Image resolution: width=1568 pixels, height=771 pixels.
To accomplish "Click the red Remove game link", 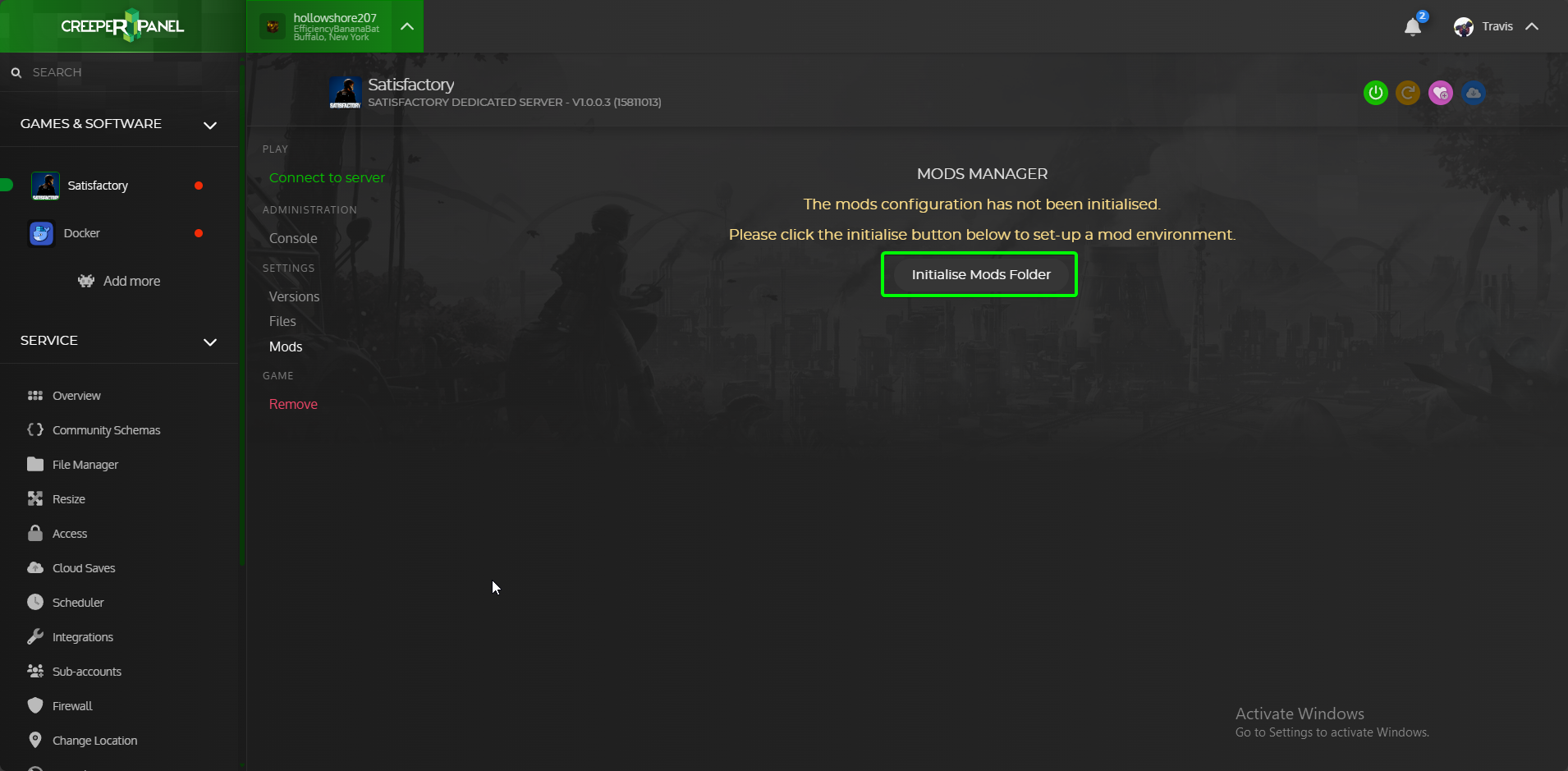I will coord(293,404).
